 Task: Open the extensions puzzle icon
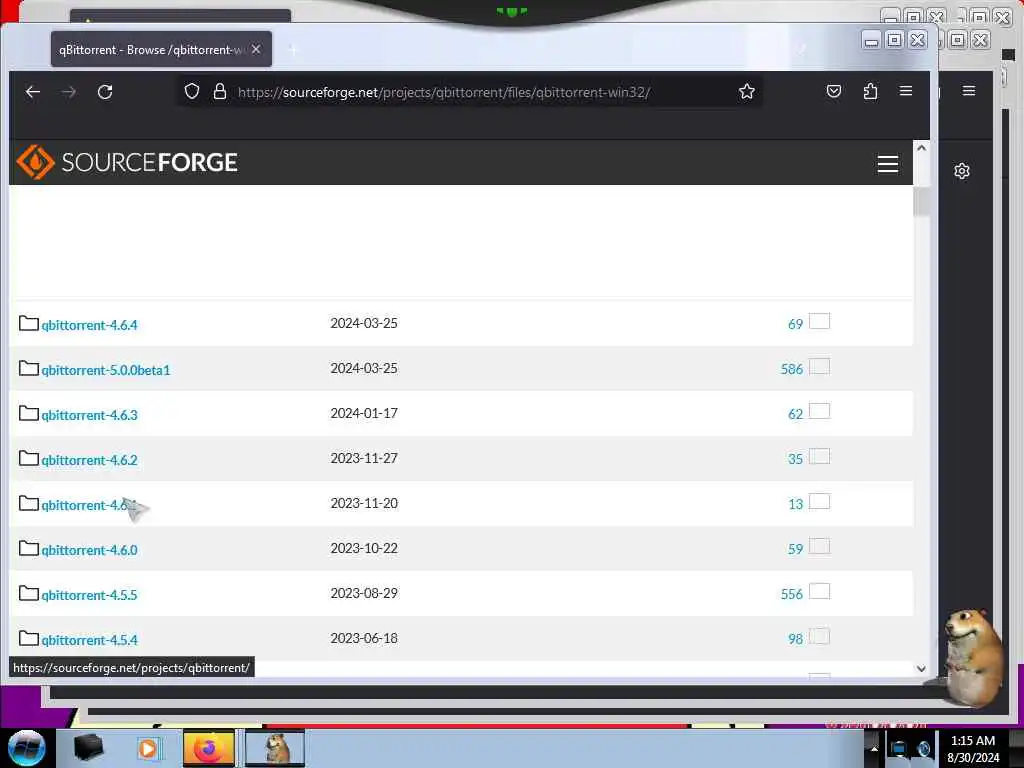click(870, 91)
